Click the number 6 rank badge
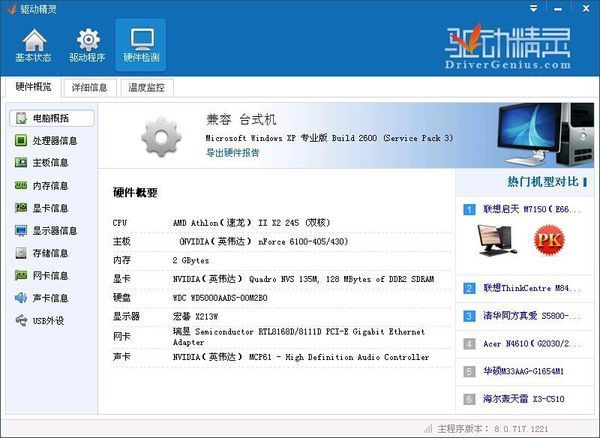Screen dimensions: 600x438 click(469, 399)
